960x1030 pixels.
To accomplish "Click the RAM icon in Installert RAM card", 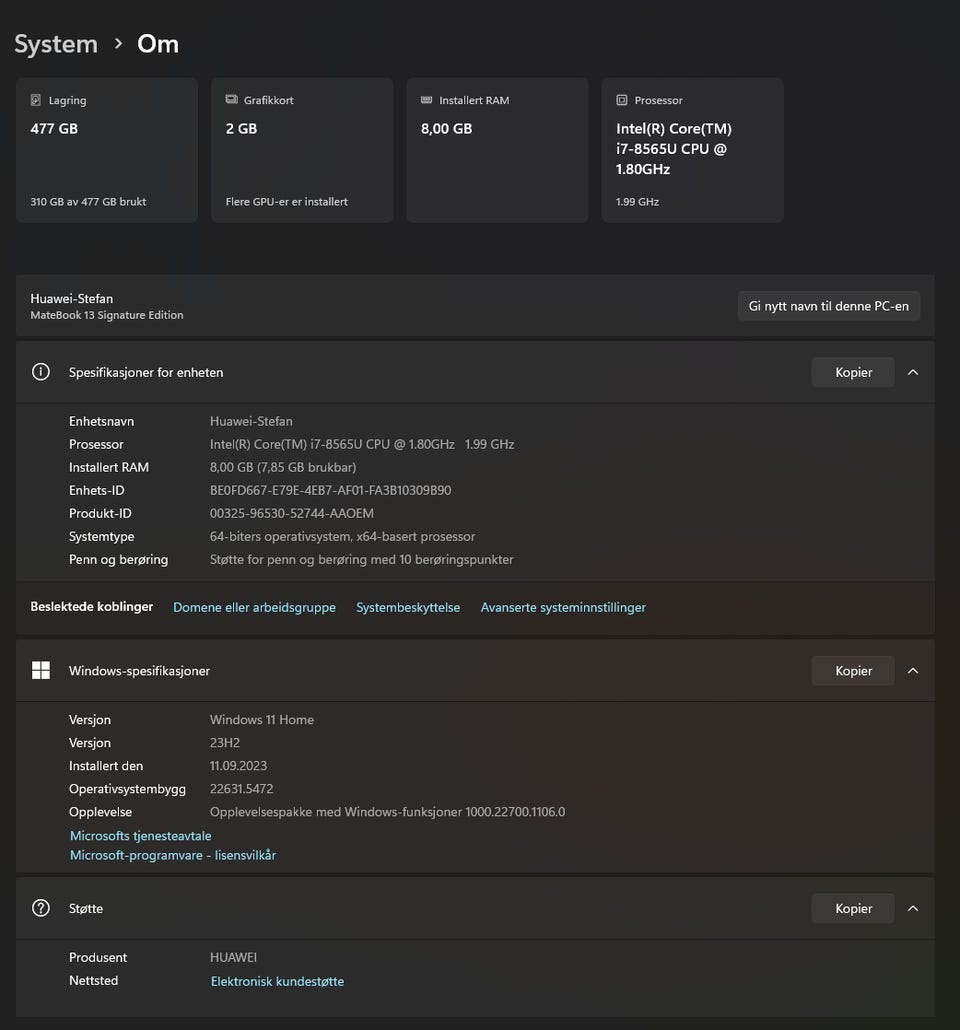I will [427, 100].
